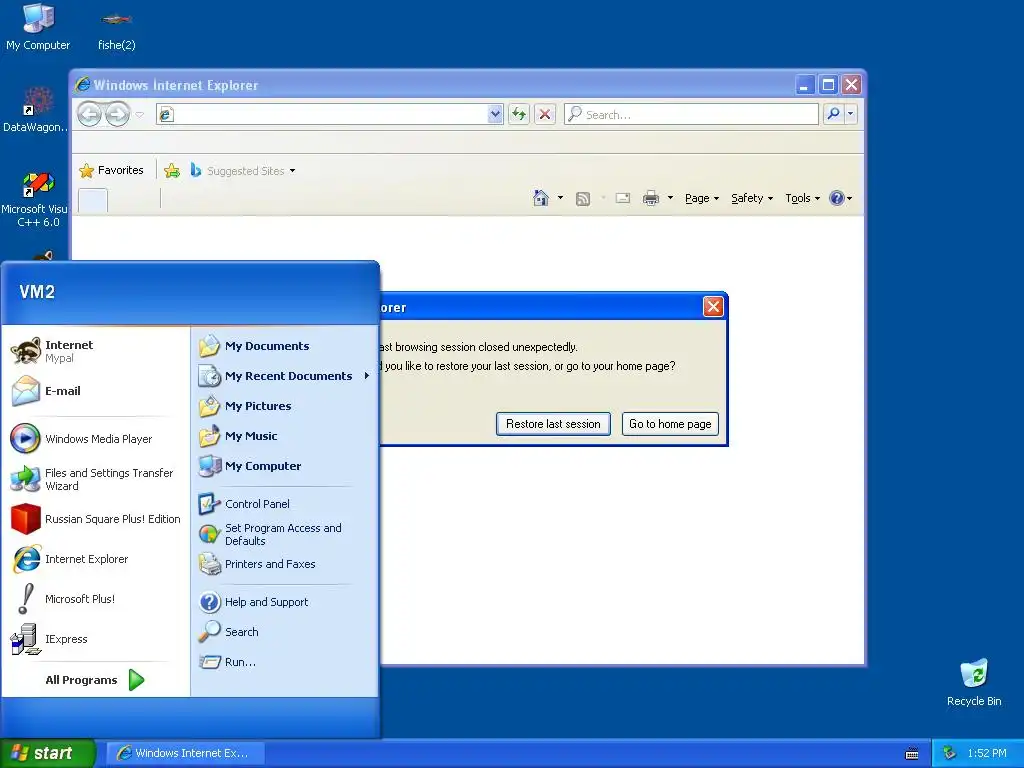The image size is (1024, 768).
Task: Select My Computer desktop icon
Action: click(38, 27)
